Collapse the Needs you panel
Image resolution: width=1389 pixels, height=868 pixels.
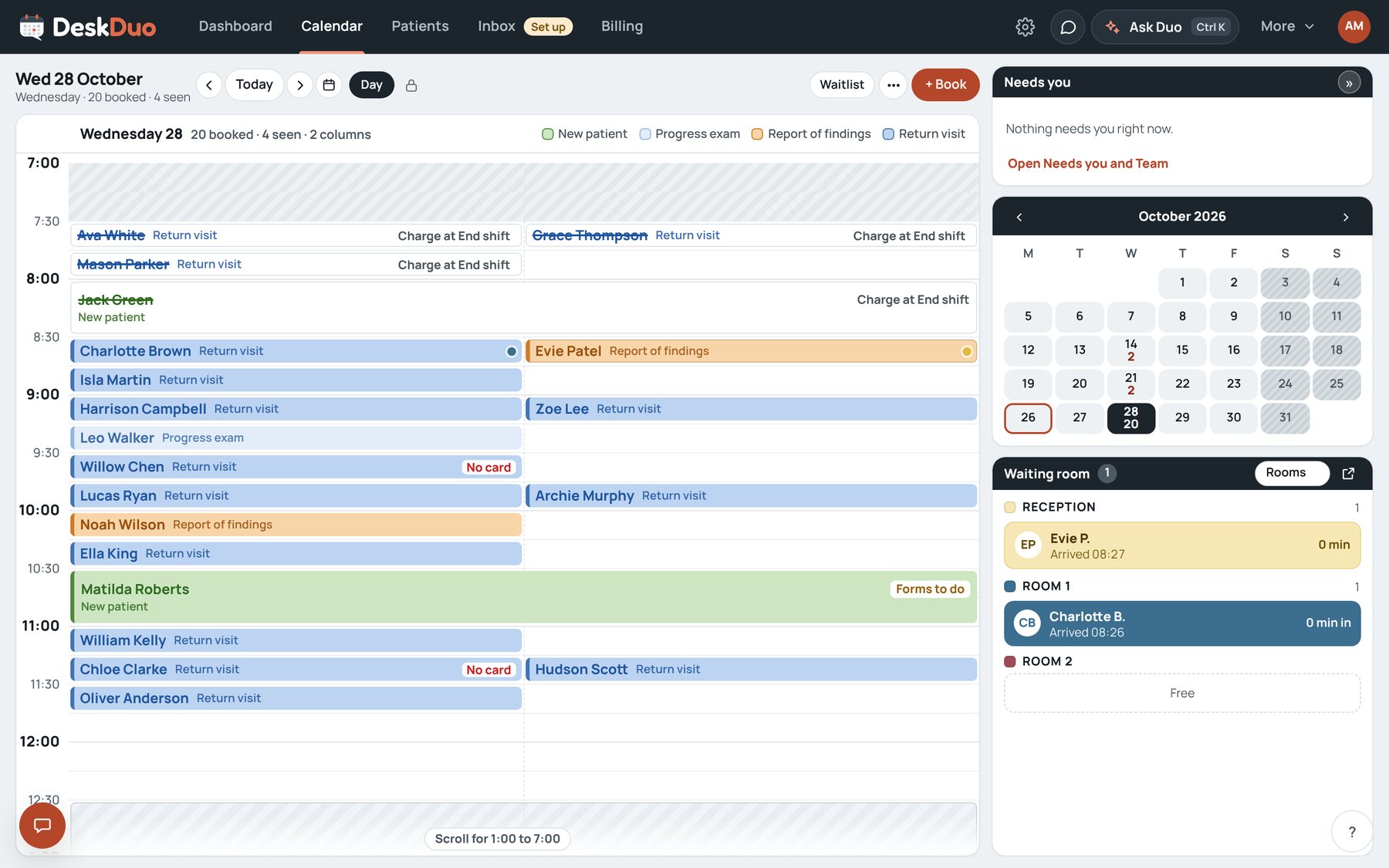tap(1349, 83)
